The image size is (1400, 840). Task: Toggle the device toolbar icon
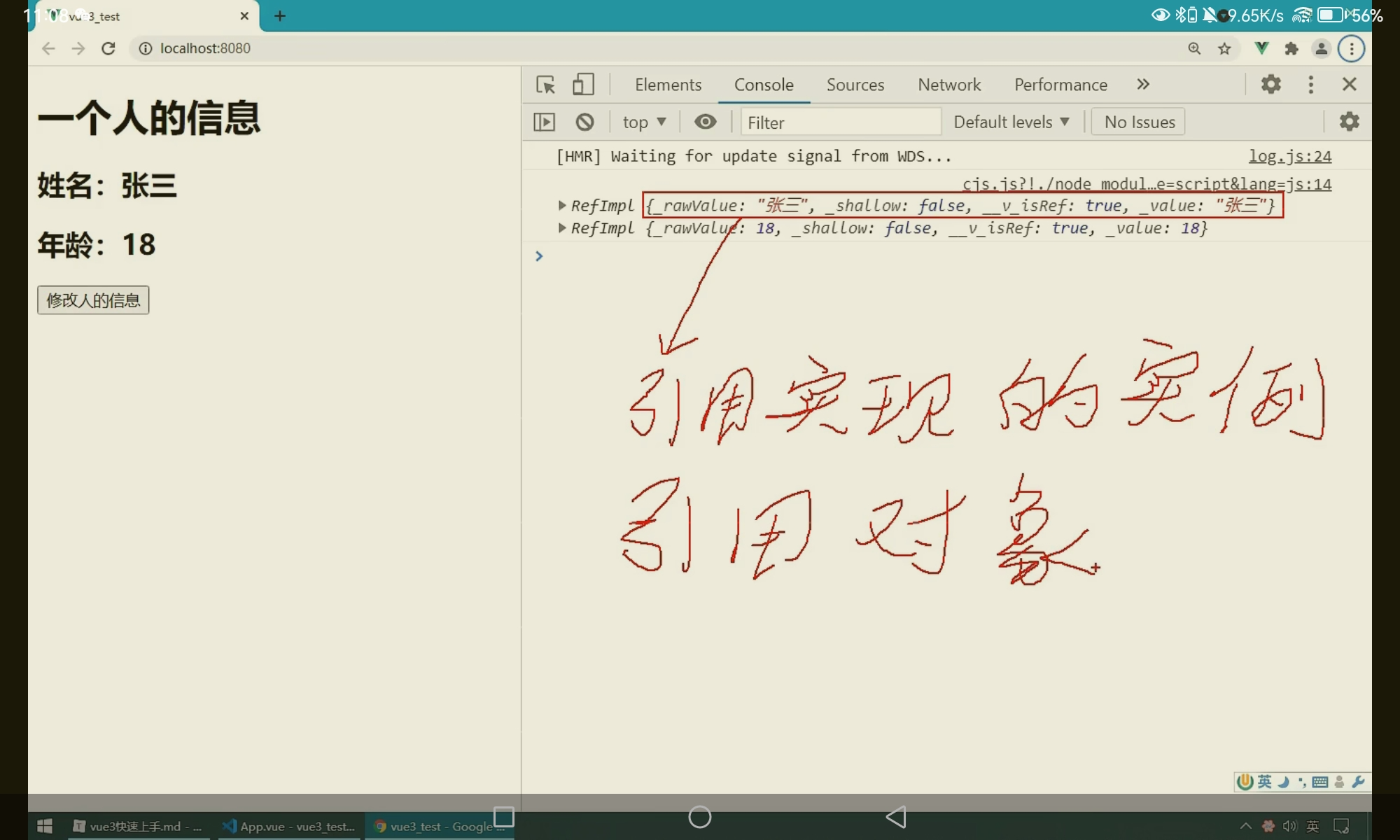[582, 85]
